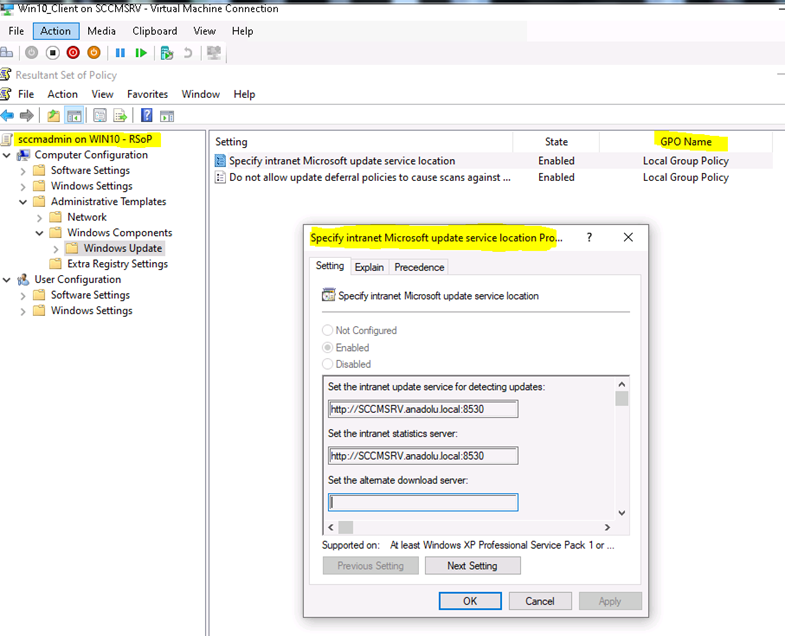Image resolution: width=785 pixels, height=636 pixels.
Task: Click the alternate download server field
Action: pos(423,502)
